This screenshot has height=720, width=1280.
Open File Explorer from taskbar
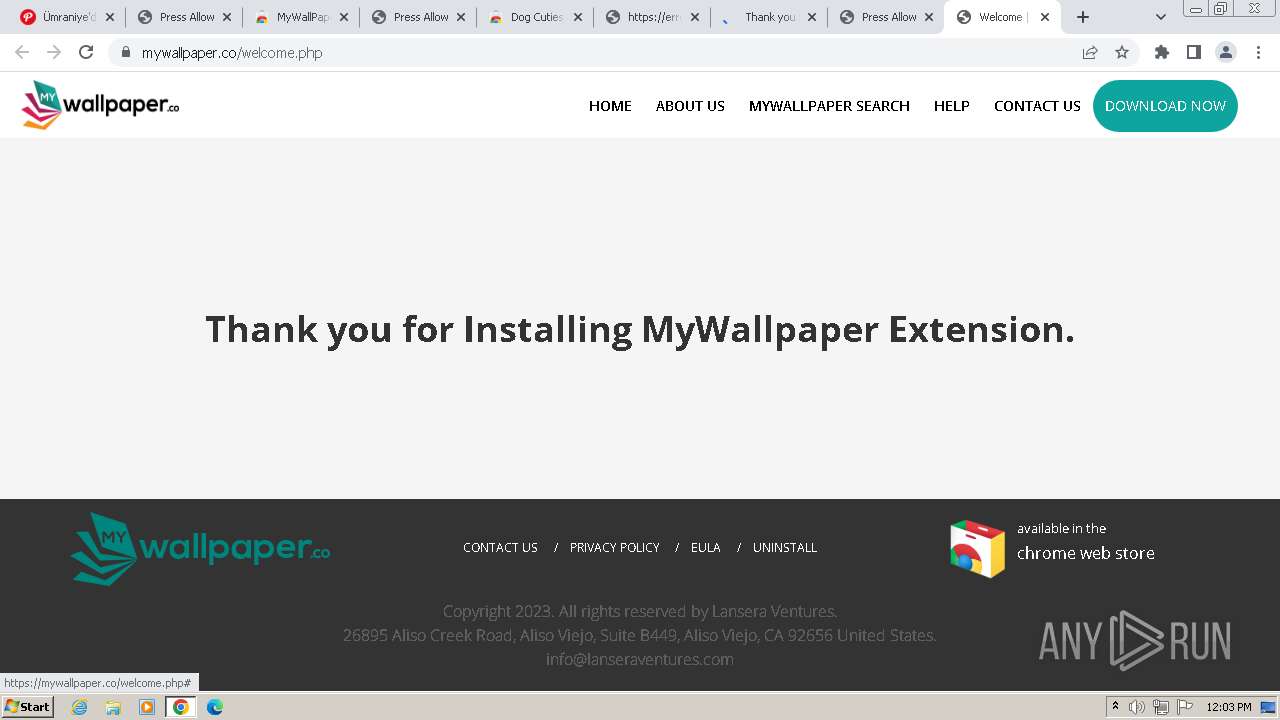click(113, 707)
